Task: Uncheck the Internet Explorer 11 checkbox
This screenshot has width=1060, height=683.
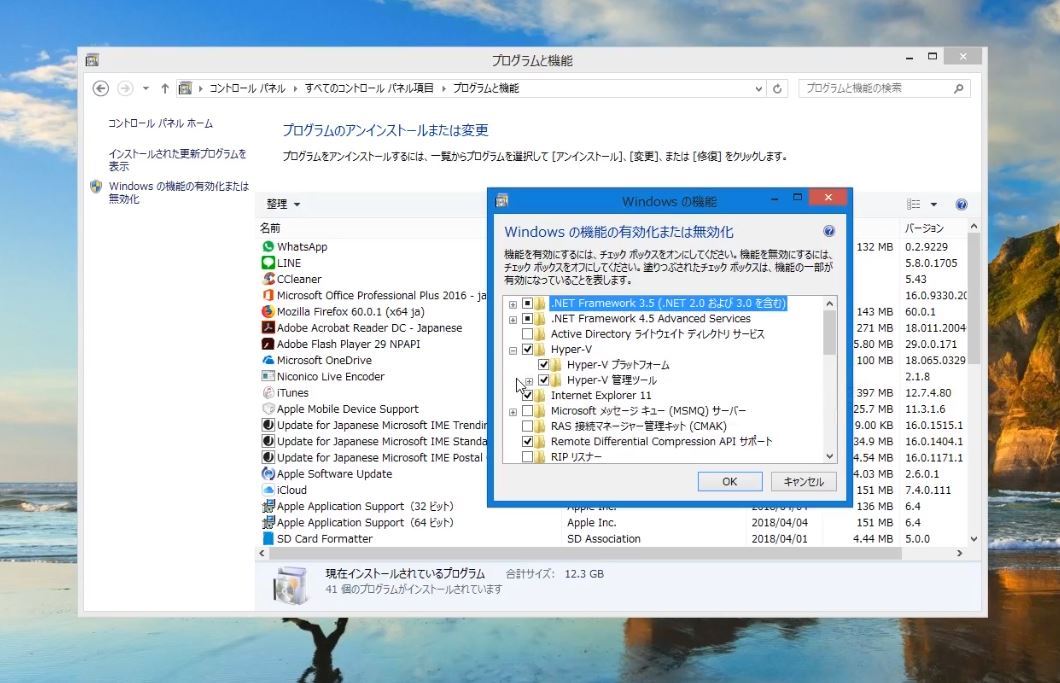Action: [x=527, y=396]
